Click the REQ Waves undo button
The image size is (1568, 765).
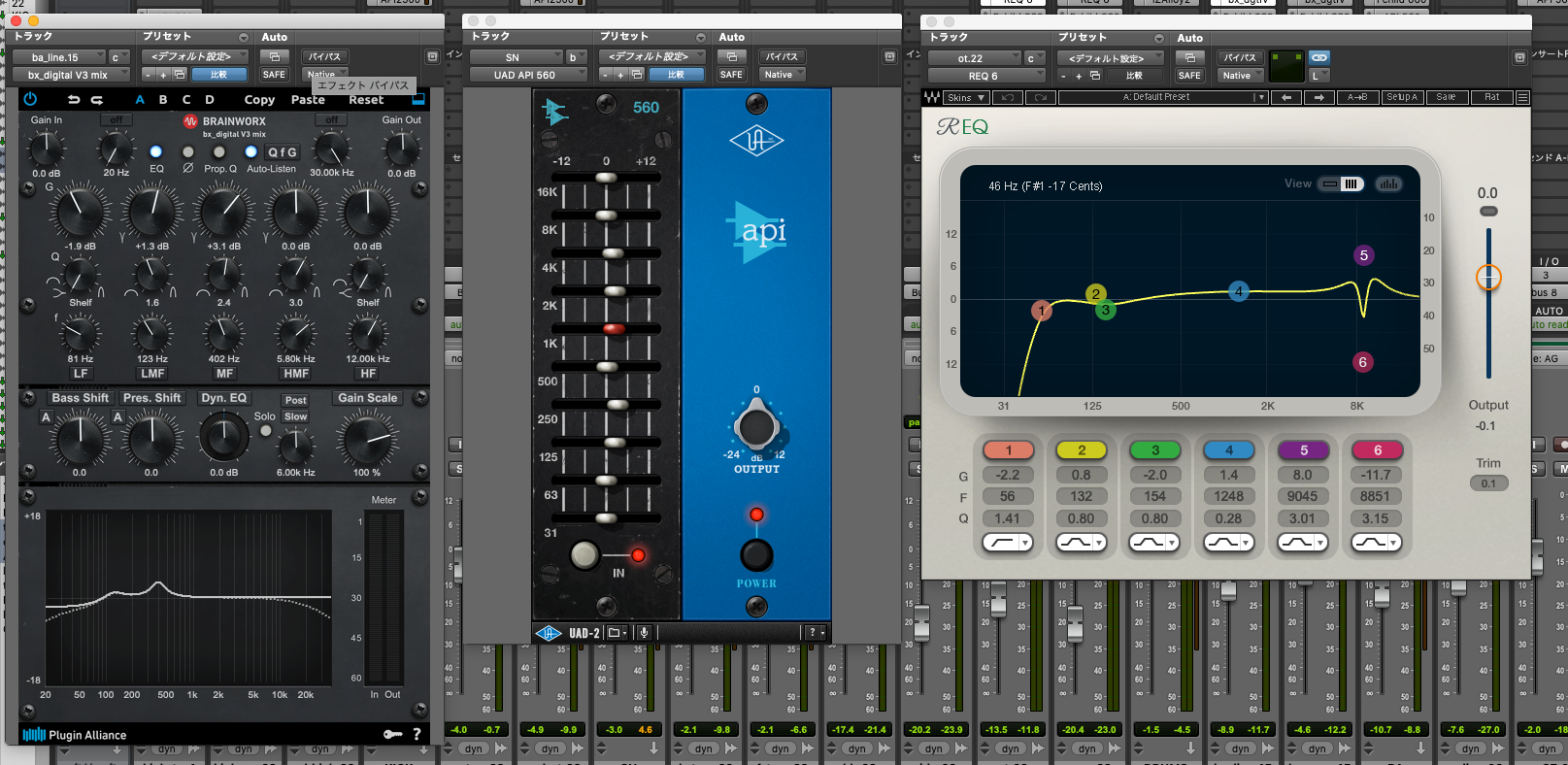point(1007,97)
